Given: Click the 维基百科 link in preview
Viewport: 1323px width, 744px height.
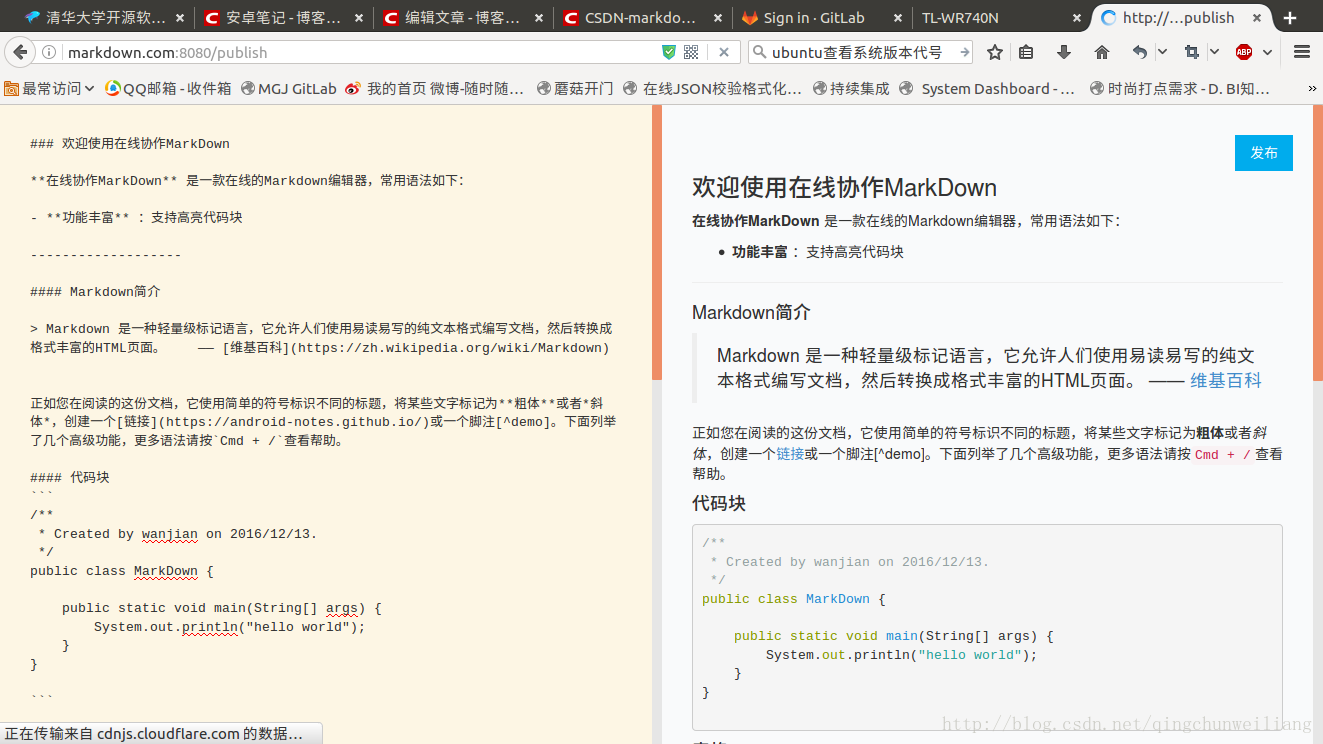Looking at the screenshot, I should (x=1226, y=380).
